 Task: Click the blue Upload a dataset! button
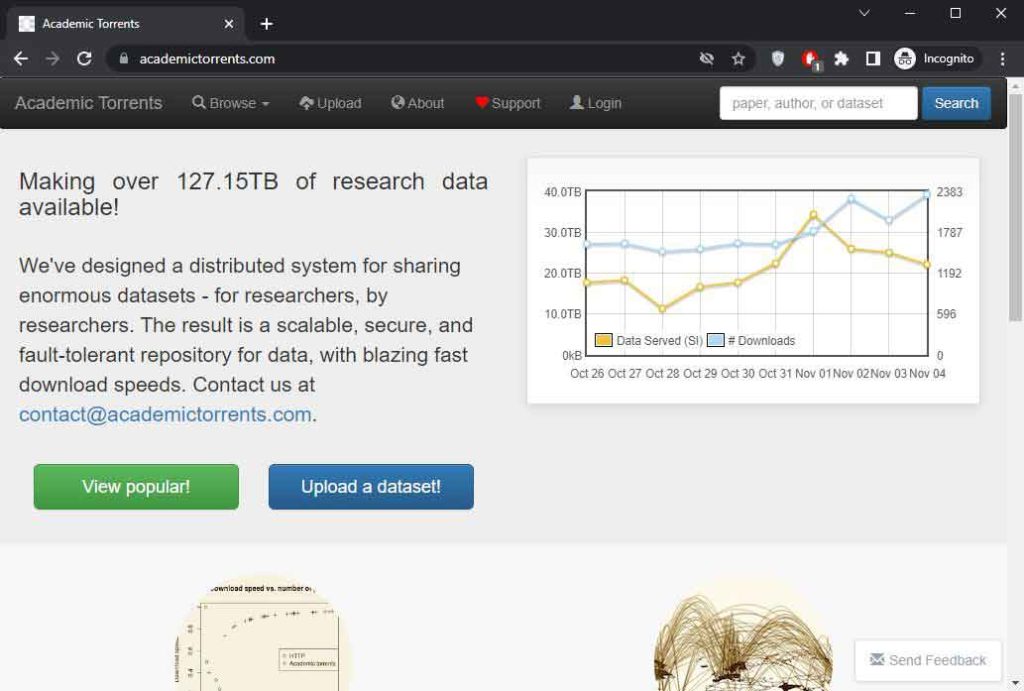(371, 487)
